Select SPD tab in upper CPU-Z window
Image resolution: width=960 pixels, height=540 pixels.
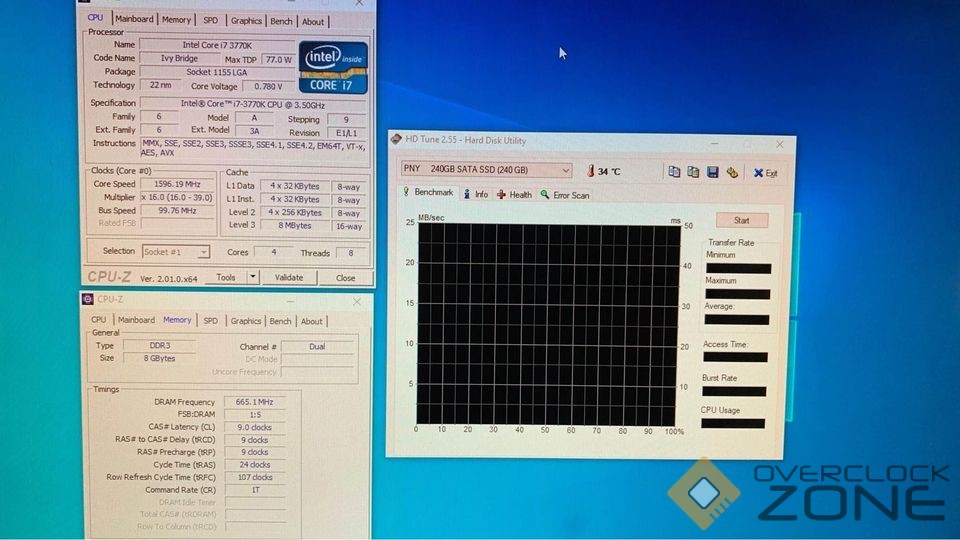click(211, 20)
